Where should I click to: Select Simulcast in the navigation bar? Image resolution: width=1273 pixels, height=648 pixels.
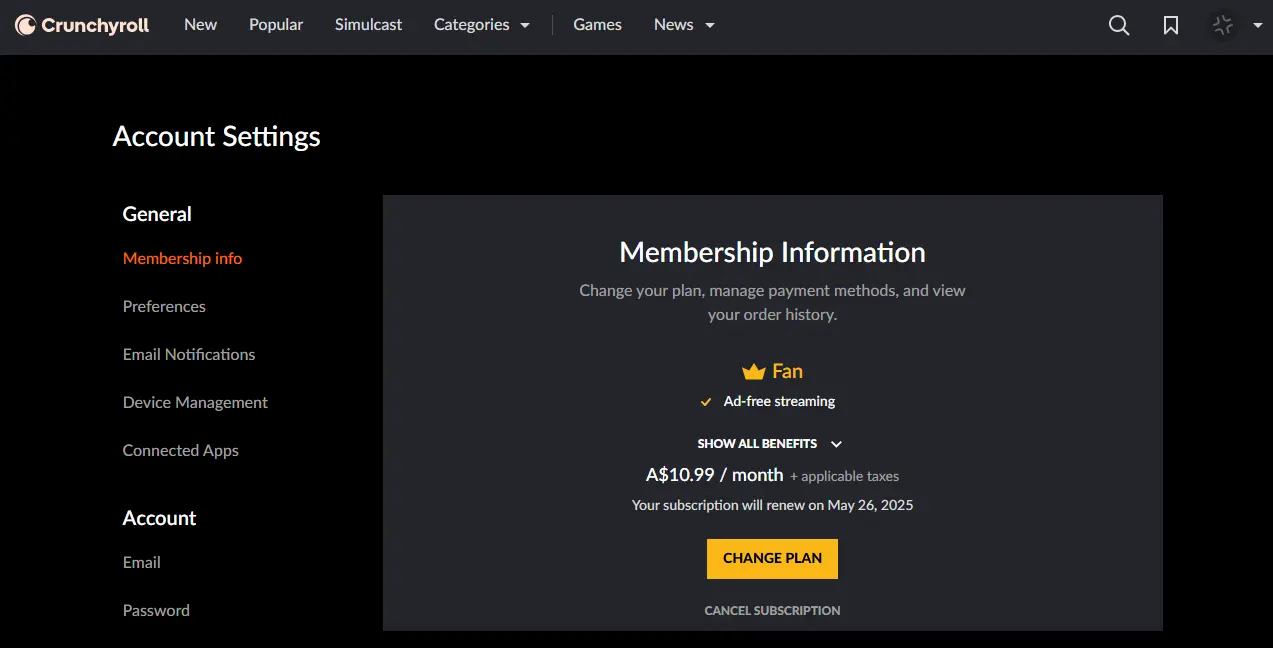point(368,25)
